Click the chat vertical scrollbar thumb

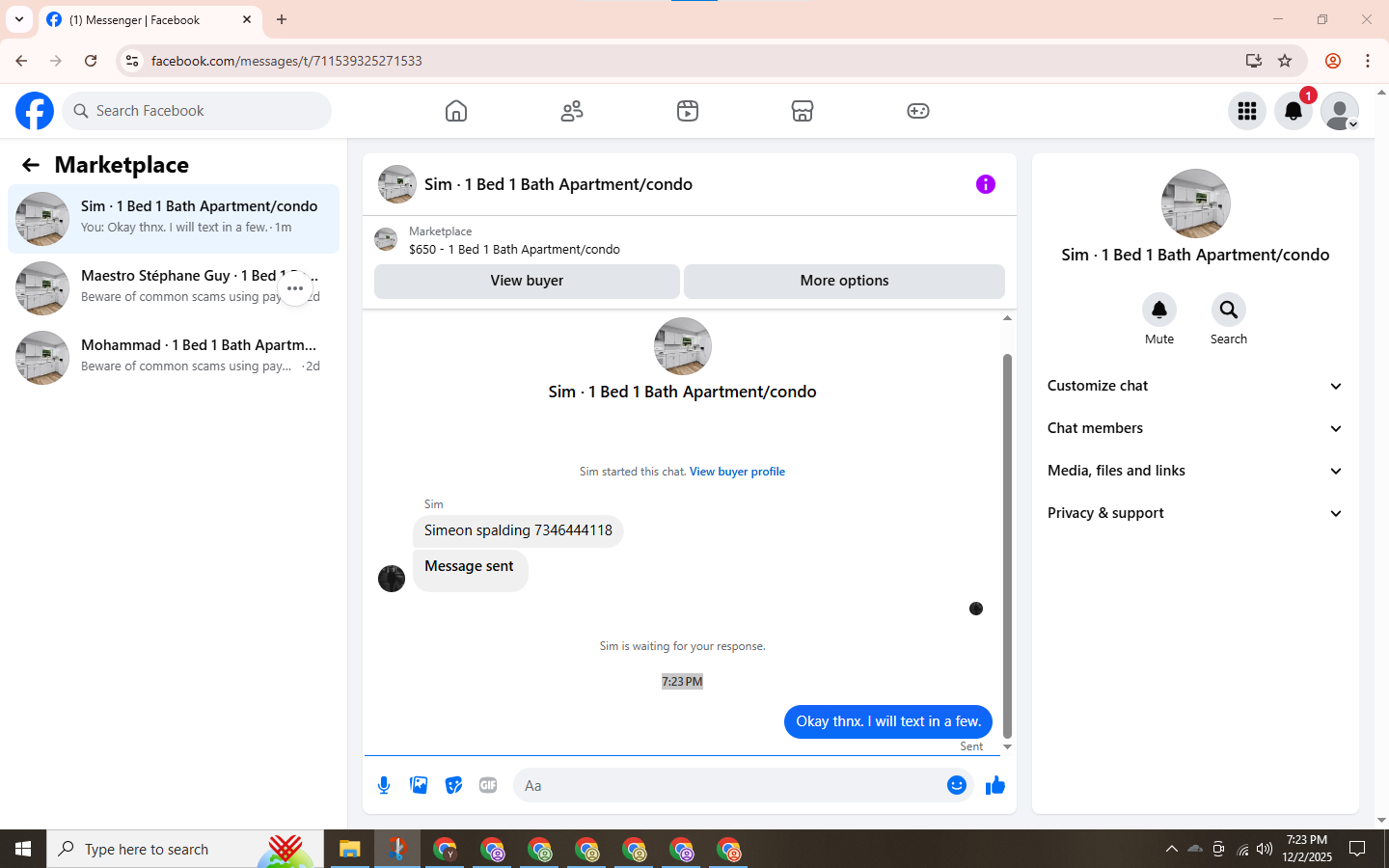tap(1007, 545)
